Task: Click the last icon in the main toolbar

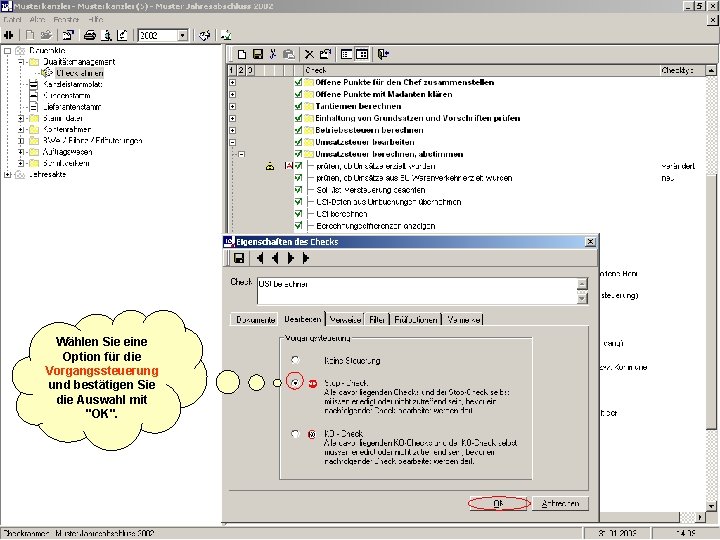Action: click(225, 35)
